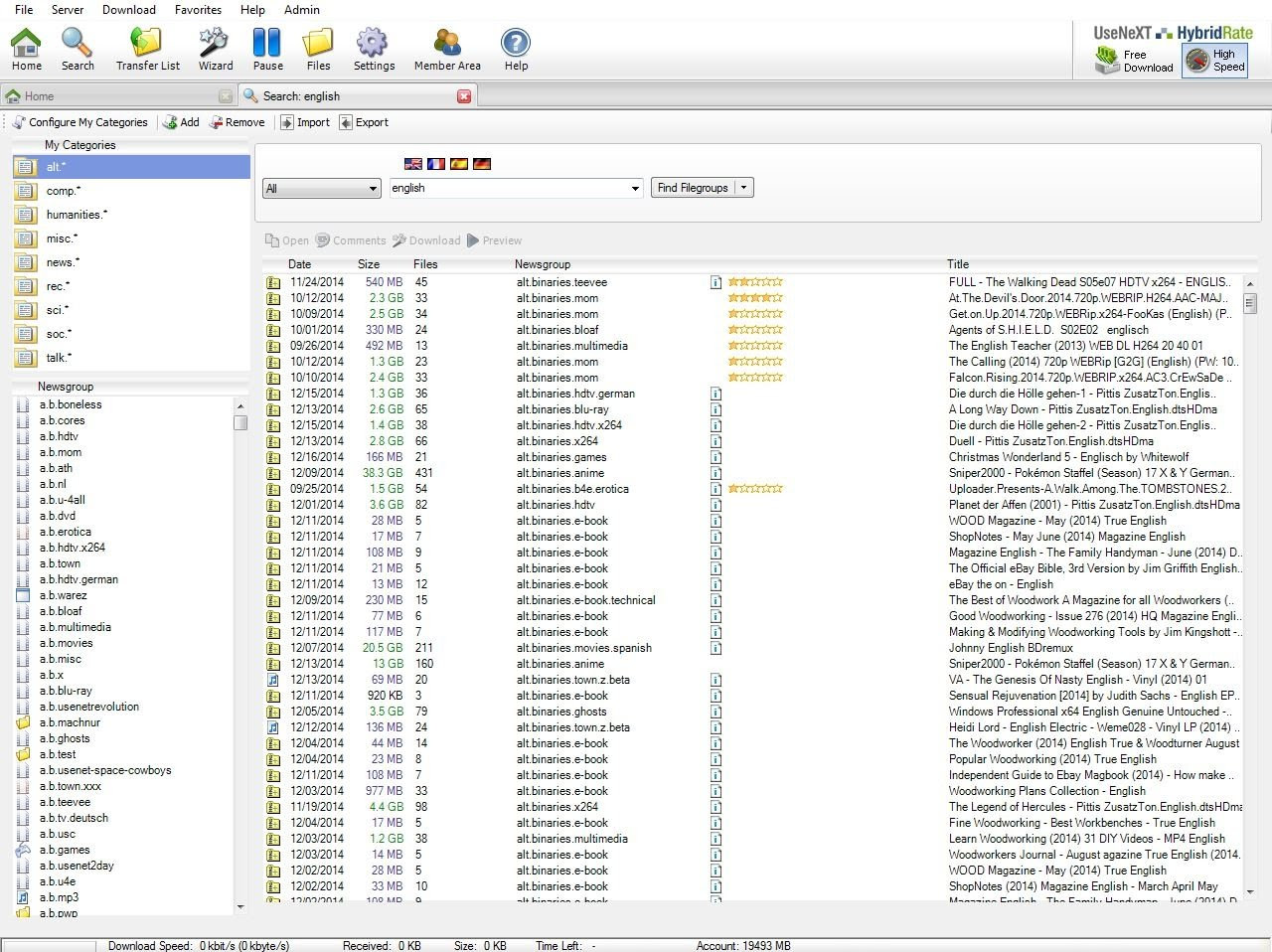The image size is (1272, 952).
Task: Click the a.b.machnur folder icon
Action: click(x=23, y=722)
